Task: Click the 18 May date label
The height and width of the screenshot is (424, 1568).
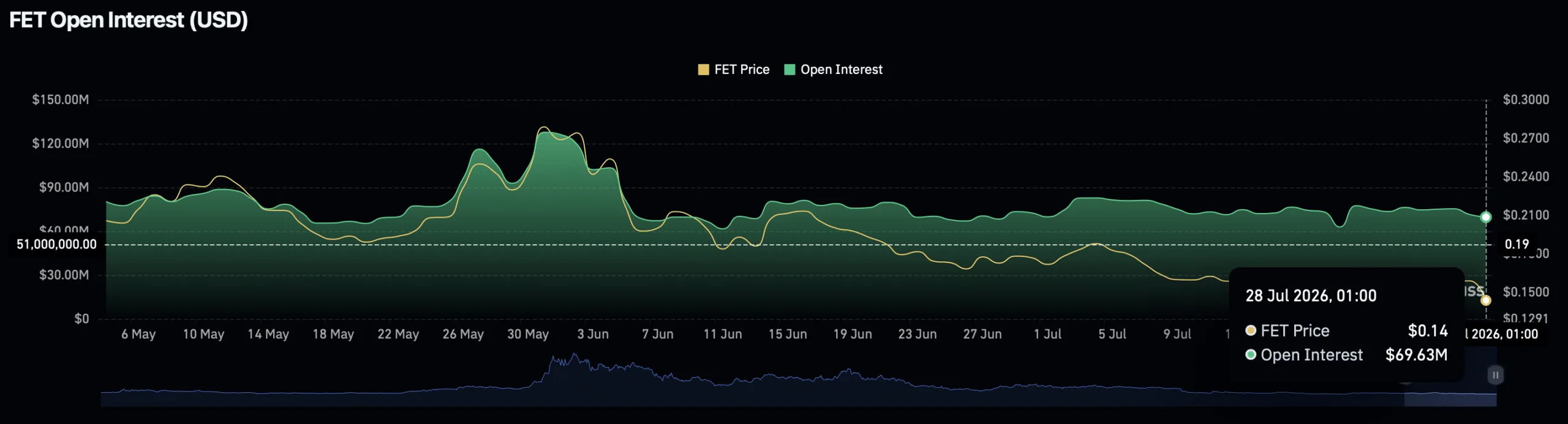Action: point(333,334)
